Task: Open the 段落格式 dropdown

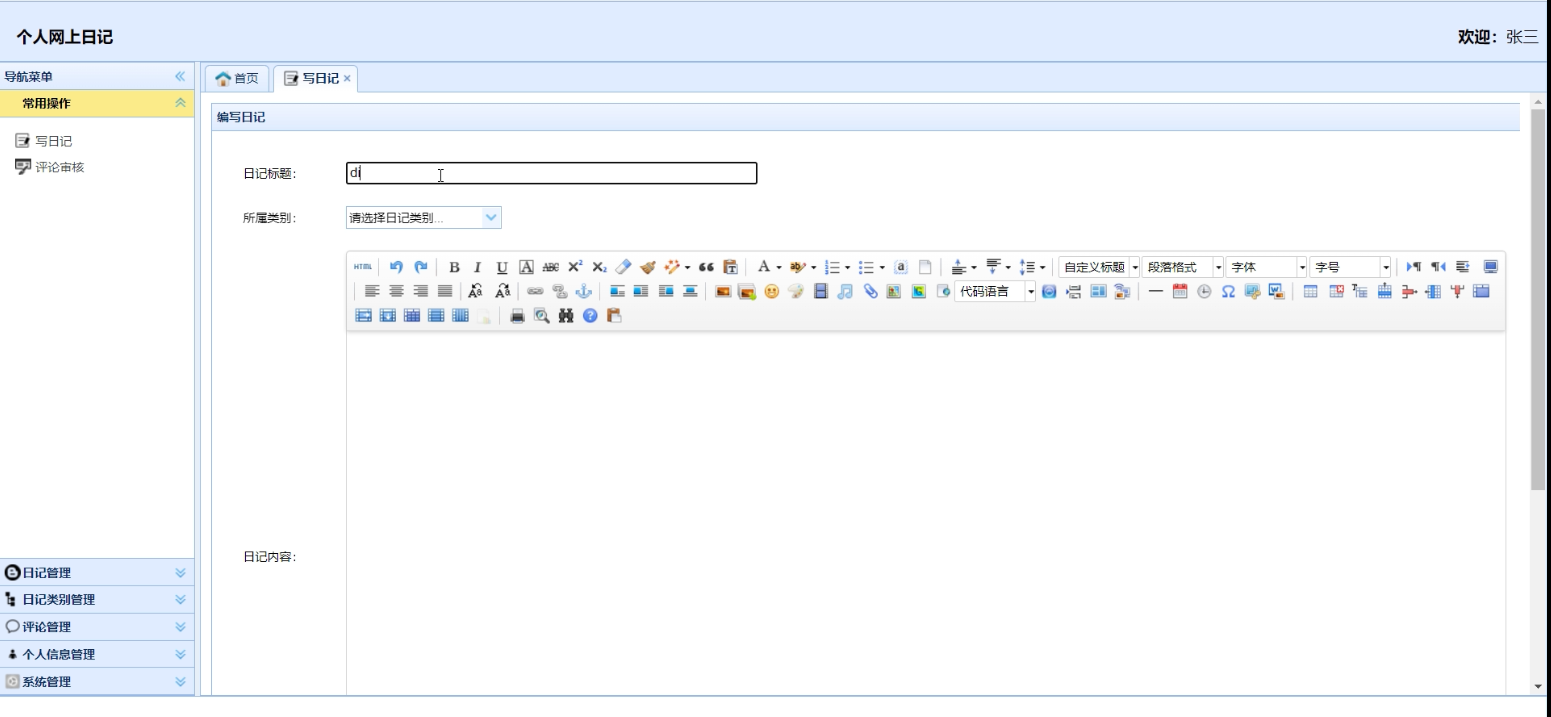Action: (x=1183, y=267)
